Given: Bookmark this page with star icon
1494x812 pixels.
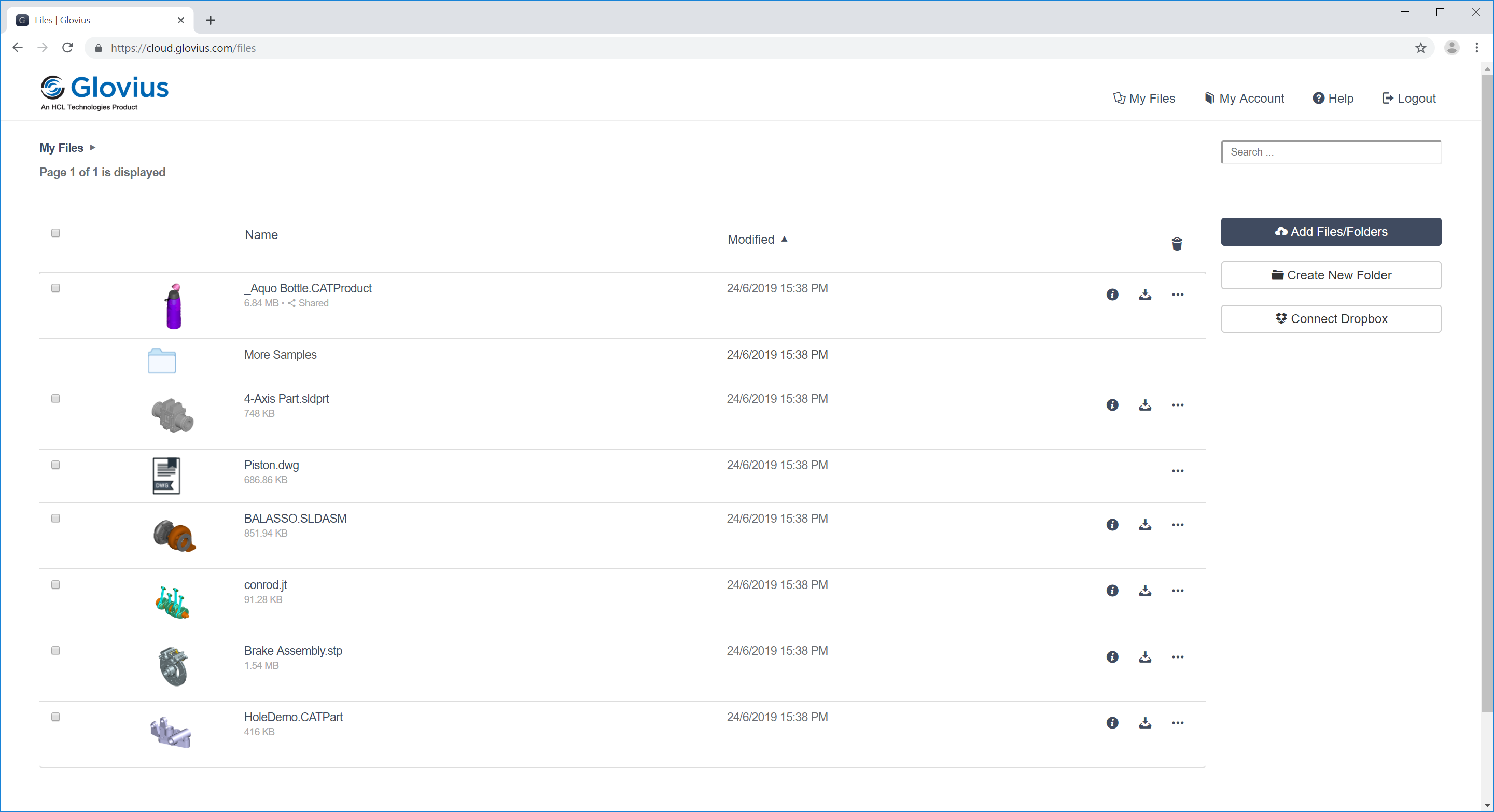Looking at the screenshot, I should pyautogui.click(x=1420, y=48).
